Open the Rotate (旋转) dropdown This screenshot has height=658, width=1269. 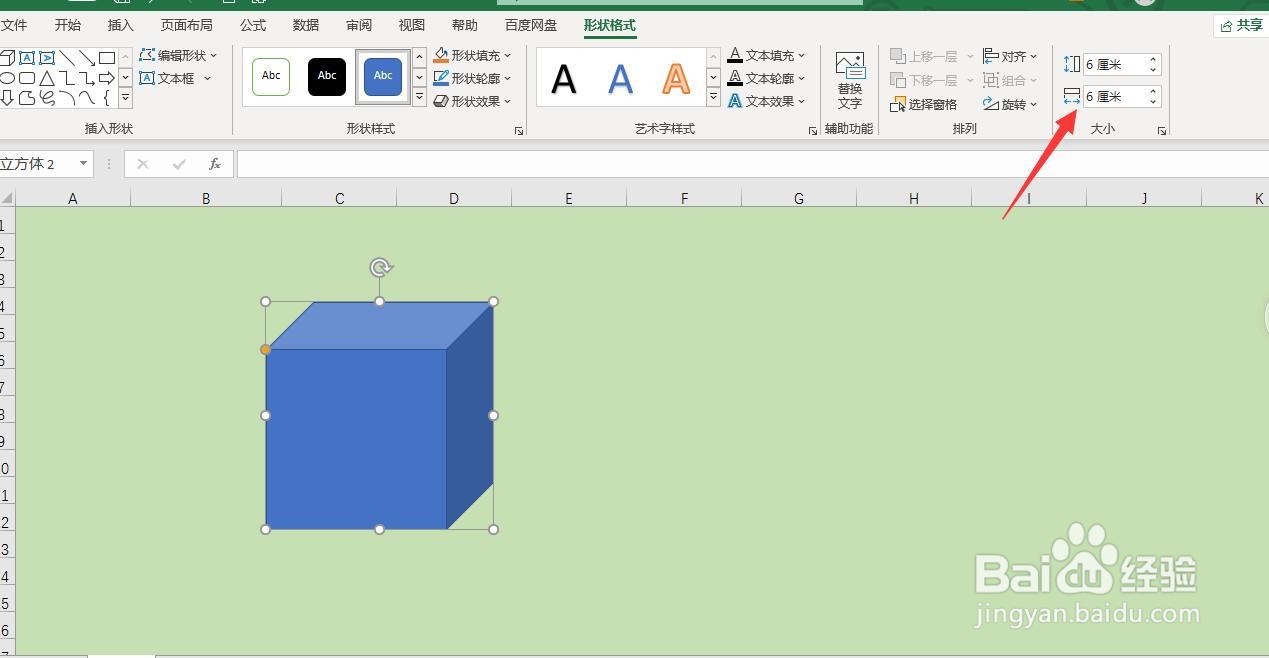tap(1010, 104)
